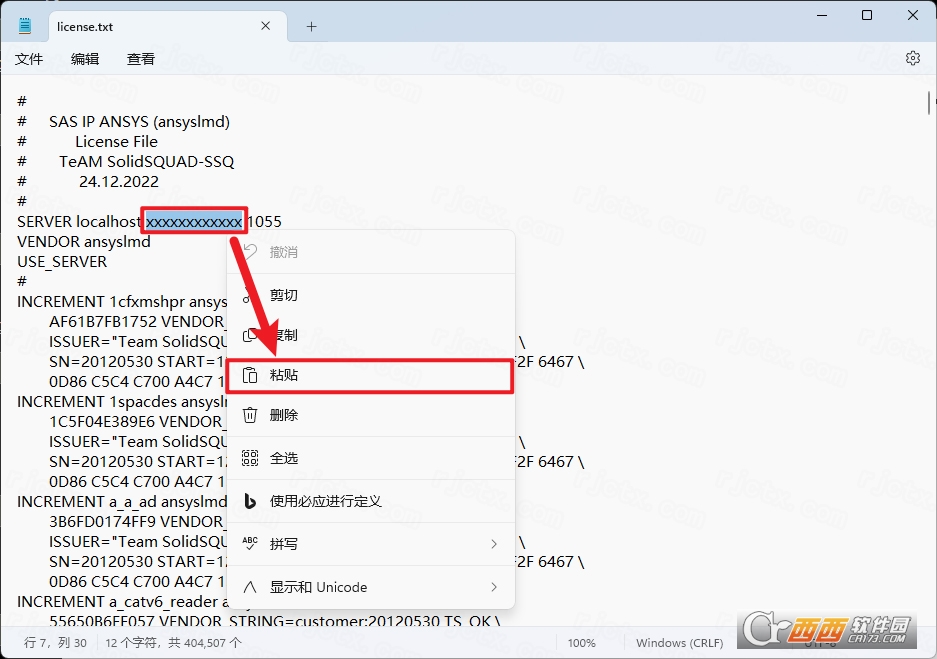Viewport: 937px width, 659px height.
Task: Click the trash bin delete icon
Action: coord(250,415)
